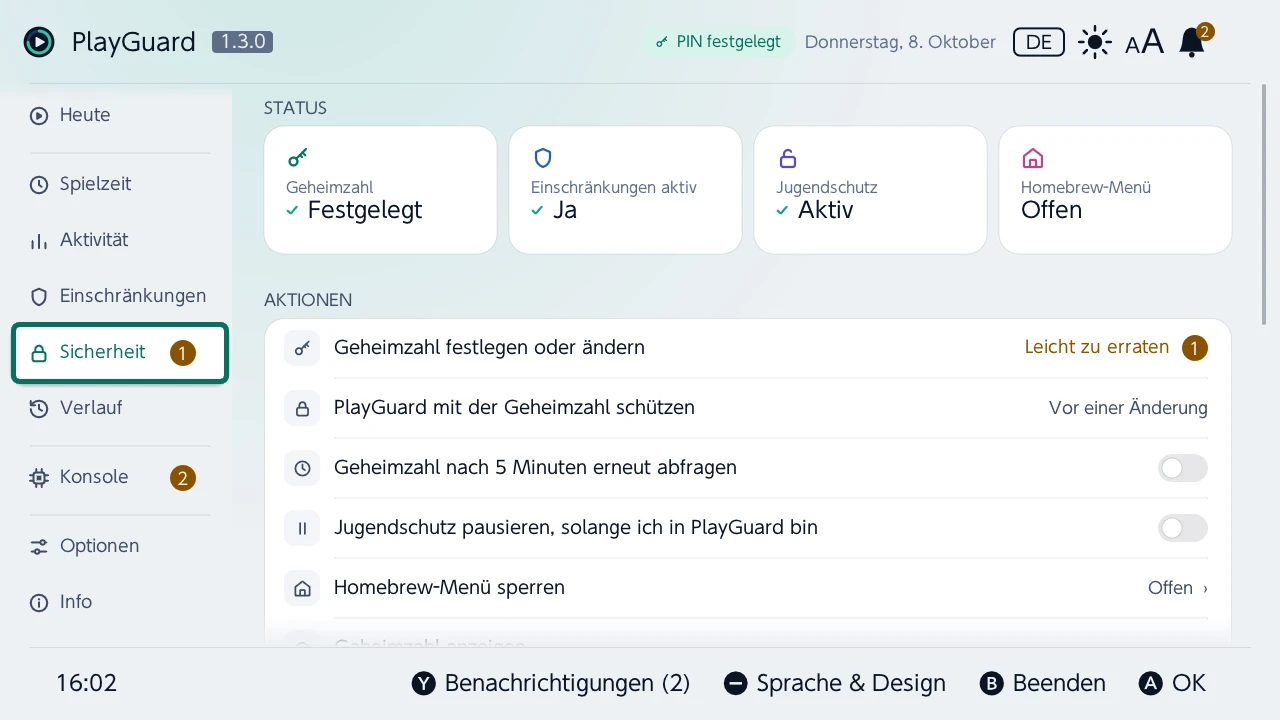Click the unlocked padlock icon on the Jugendschutz card
Image resolution: width=1280 pixels, height=720 pixels.
pos(787,158)
